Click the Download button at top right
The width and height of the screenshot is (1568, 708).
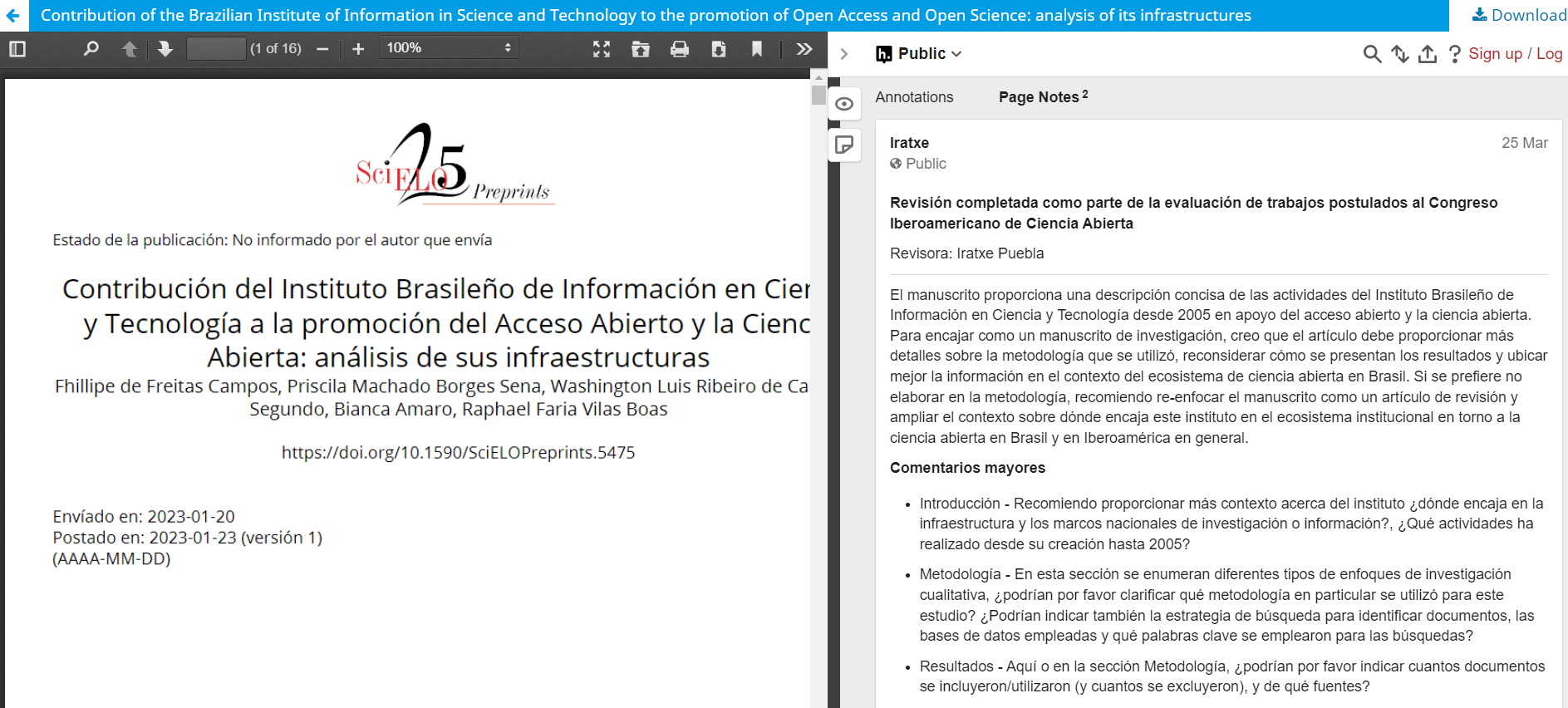[x=1519, y=15]
